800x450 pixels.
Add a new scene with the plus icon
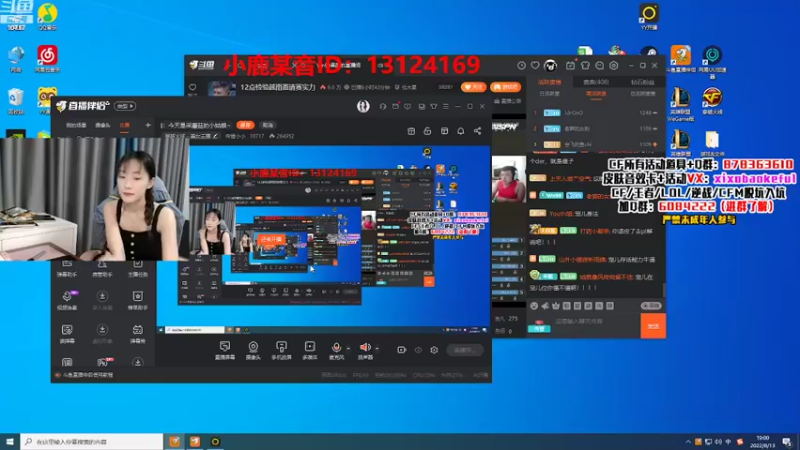pyautogui.click(x=148, y=125)
